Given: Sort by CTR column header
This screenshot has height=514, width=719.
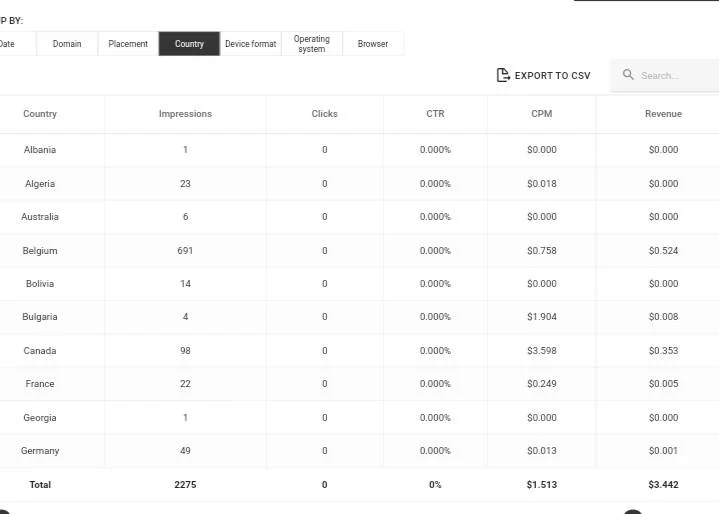Looking at the screenshot, I should [435, 114].
